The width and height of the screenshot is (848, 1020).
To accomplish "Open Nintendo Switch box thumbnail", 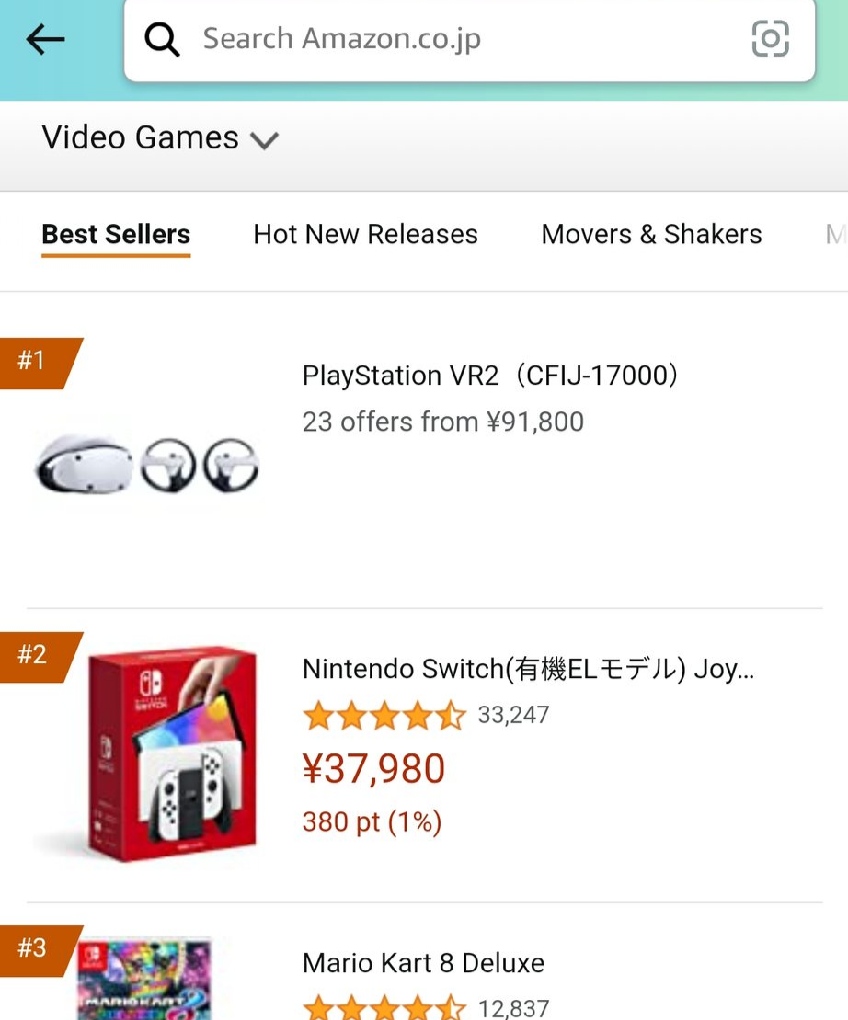I will [170, 753].
